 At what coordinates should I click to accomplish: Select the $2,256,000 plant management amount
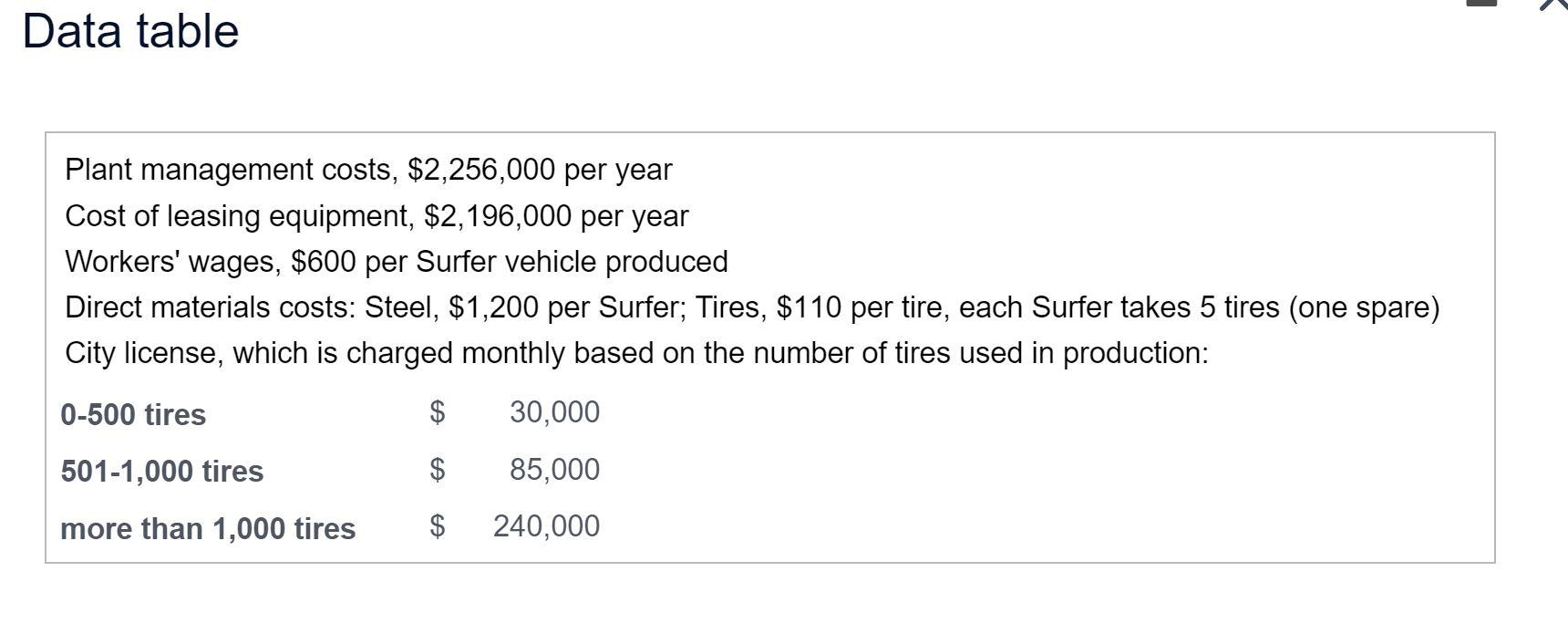(481, 170)
